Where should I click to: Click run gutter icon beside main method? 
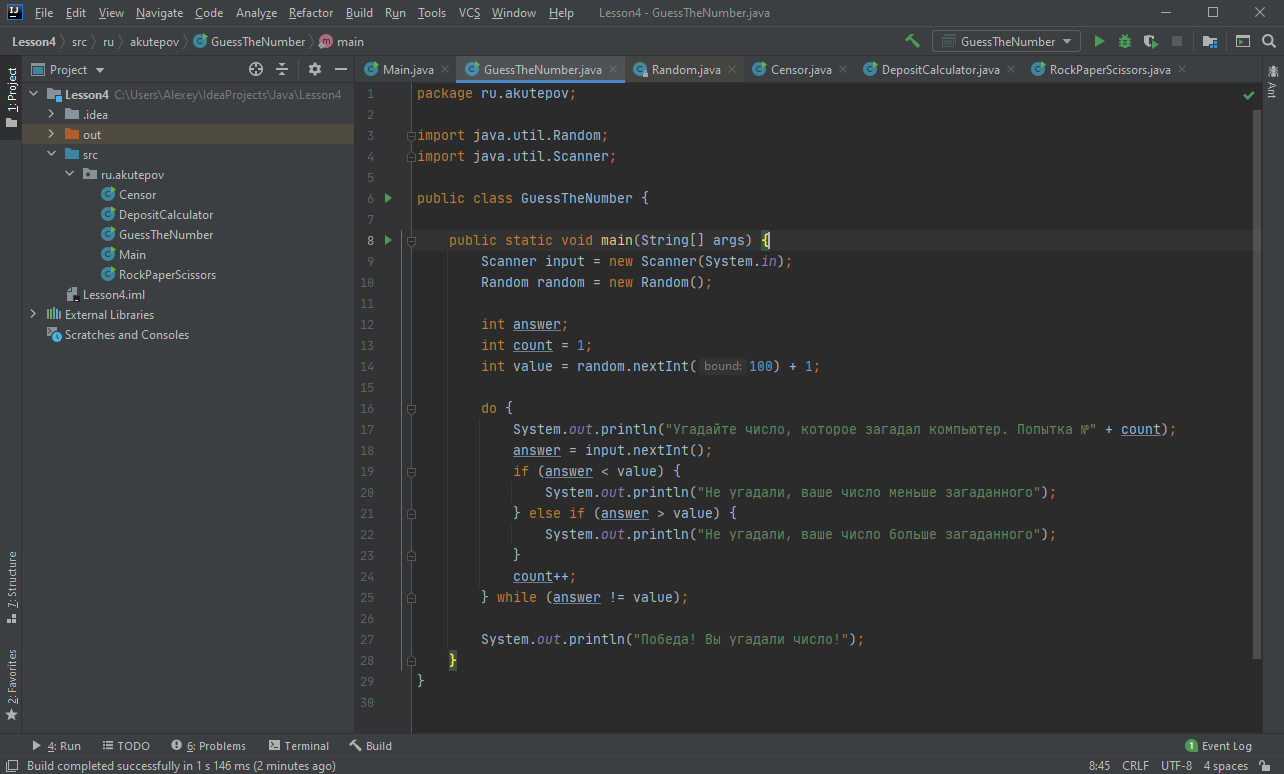click(x=389, y=240)
